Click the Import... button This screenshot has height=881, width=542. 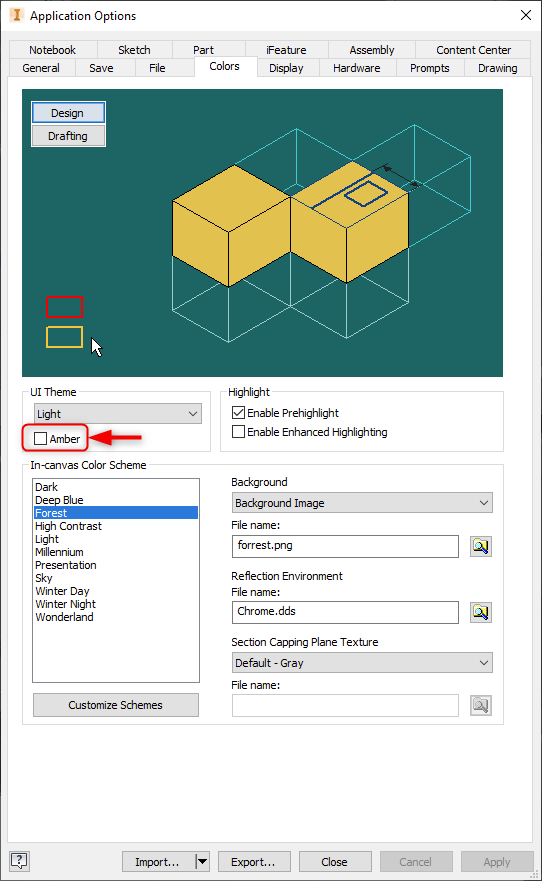click(x=158, y=861)
